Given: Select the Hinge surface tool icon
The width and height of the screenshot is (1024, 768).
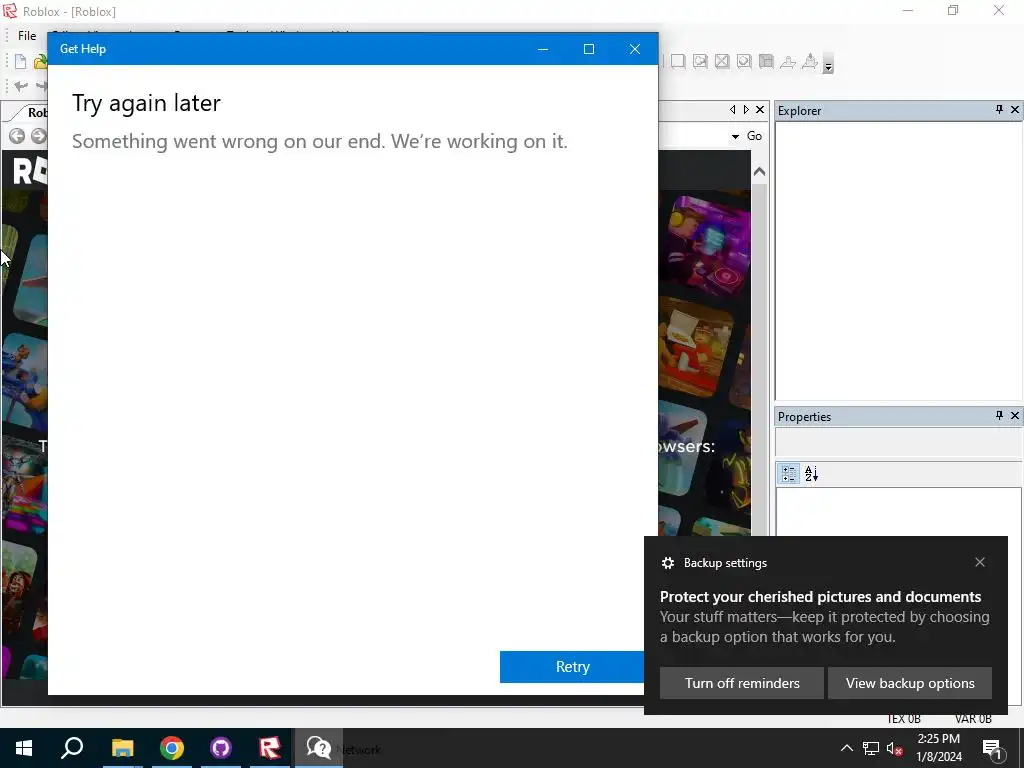Looking at the screenshot, I should [788, 62].
